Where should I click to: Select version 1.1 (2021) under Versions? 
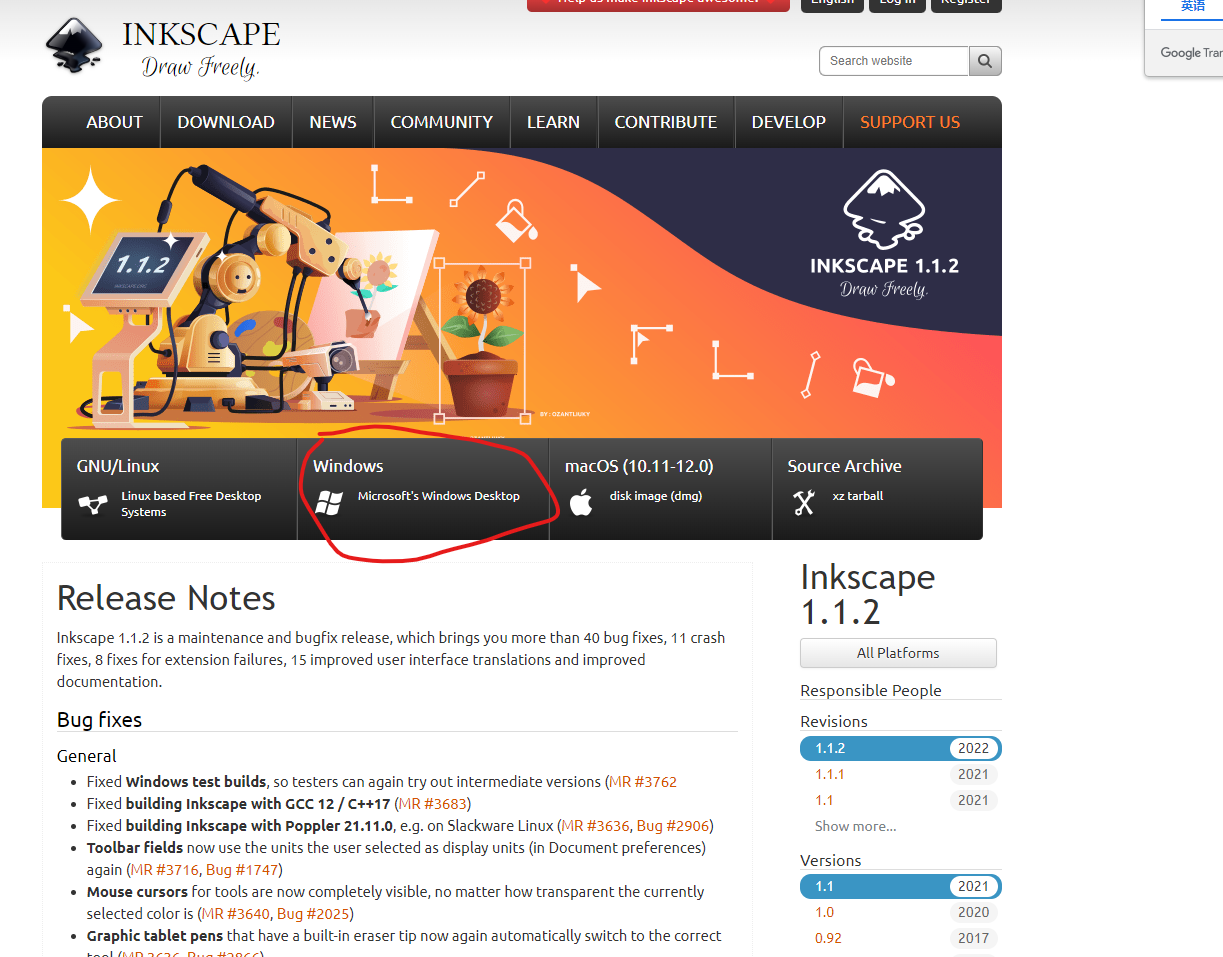[901, 886]
